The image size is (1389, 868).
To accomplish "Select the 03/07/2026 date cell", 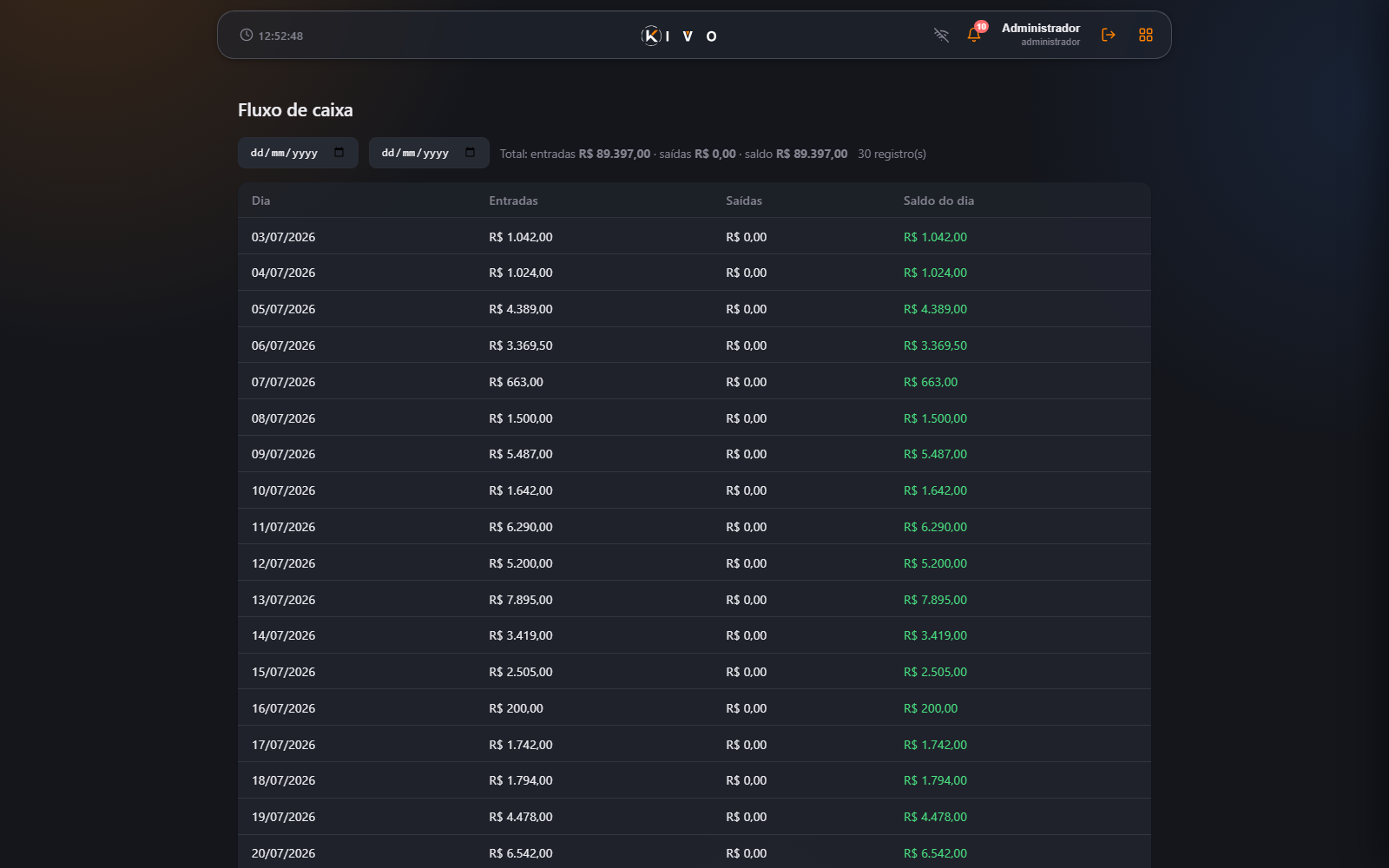I will [x=283, y=237].
